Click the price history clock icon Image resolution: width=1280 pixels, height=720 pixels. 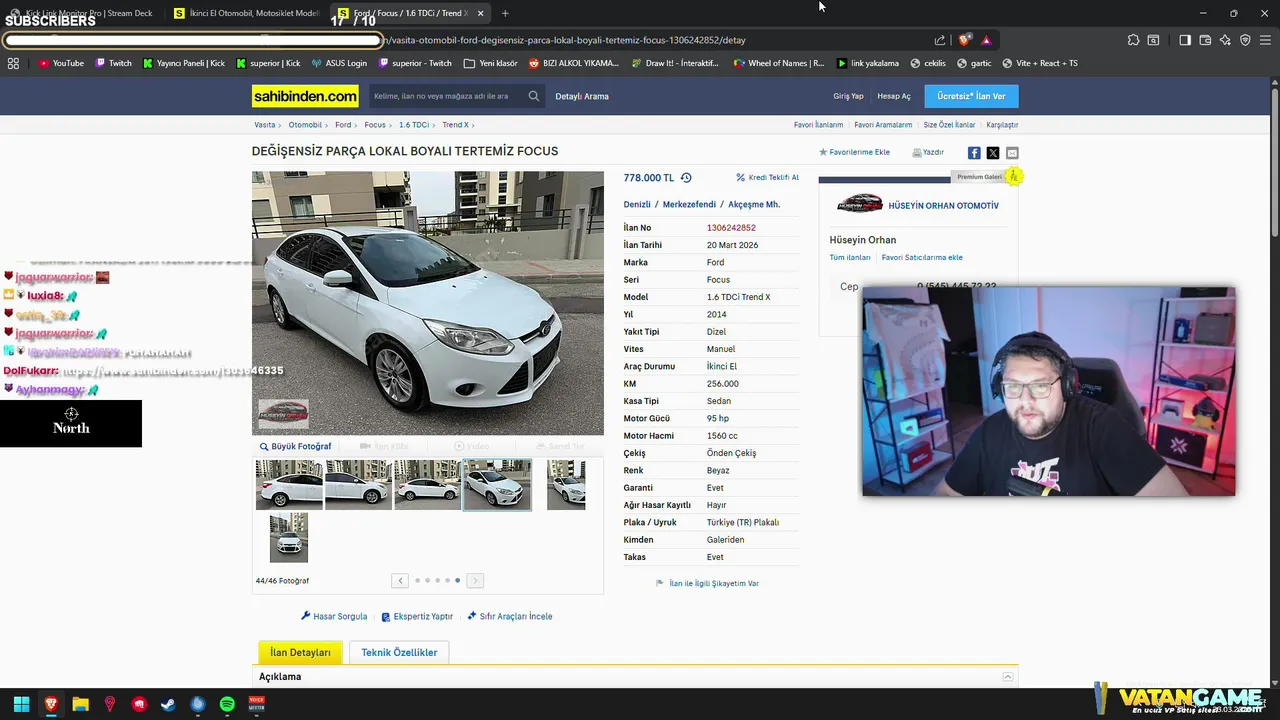pyautogui.click(x=686, y=178)
